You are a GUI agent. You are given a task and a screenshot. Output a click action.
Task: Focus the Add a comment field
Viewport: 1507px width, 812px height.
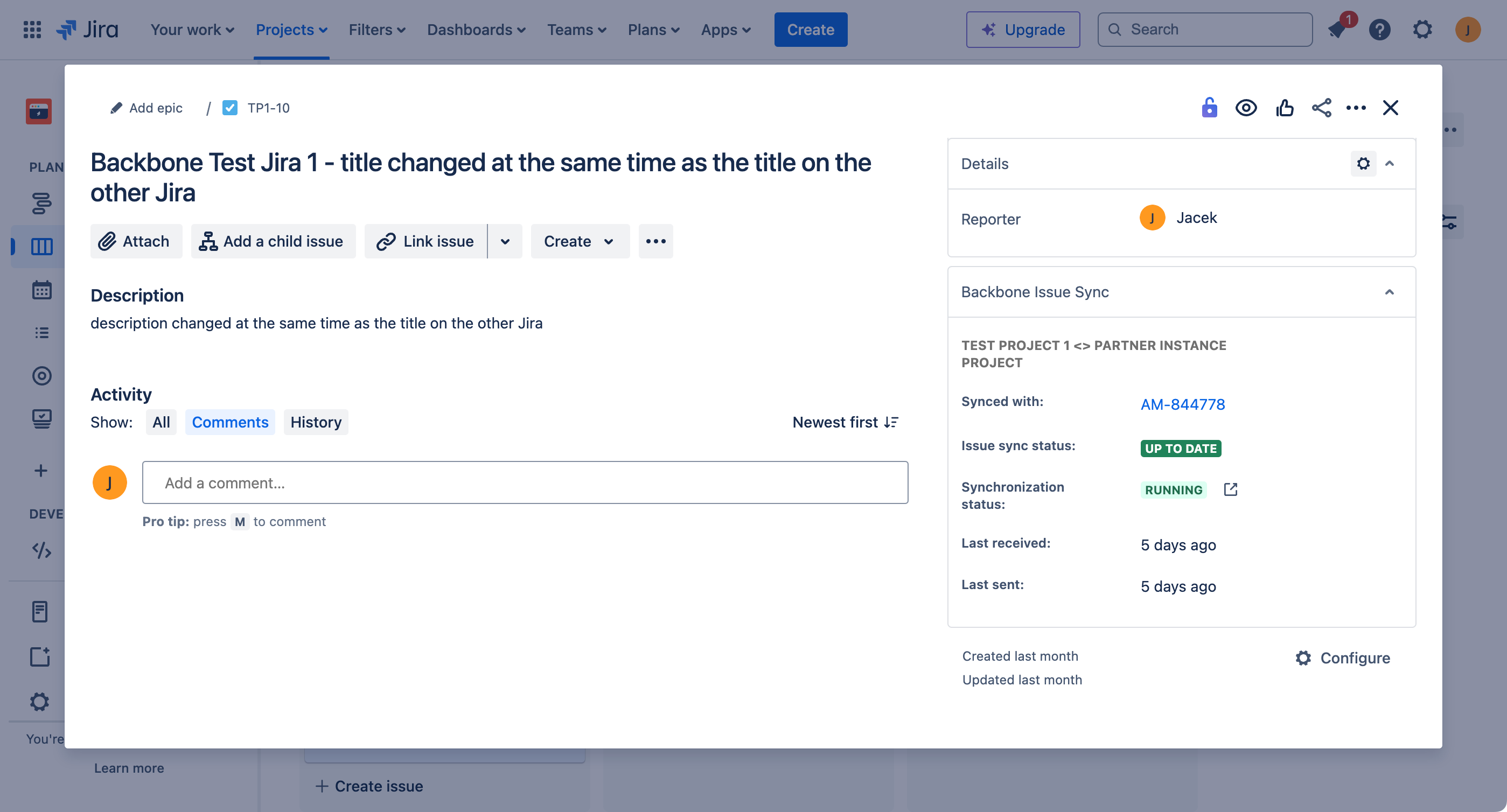coord(525,482)
